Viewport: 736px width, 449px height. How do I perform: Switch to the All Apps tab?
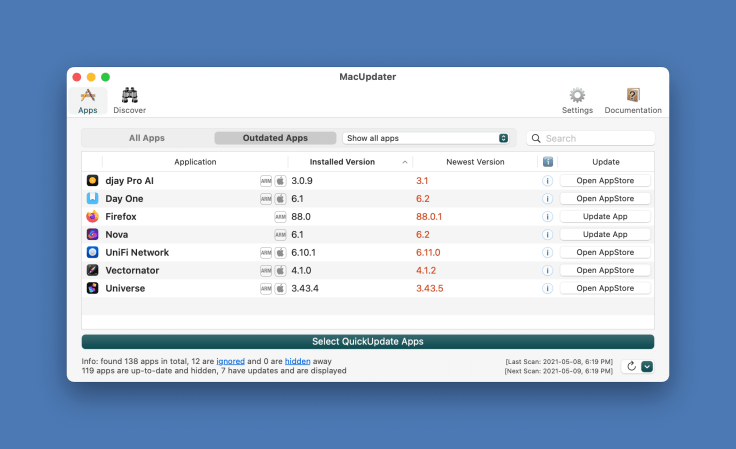coord(147,138)
